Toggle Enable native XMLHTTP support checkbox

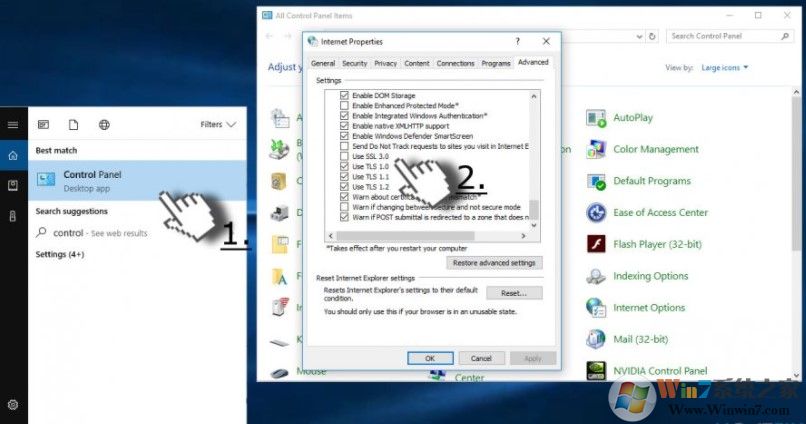click(344, 126)
